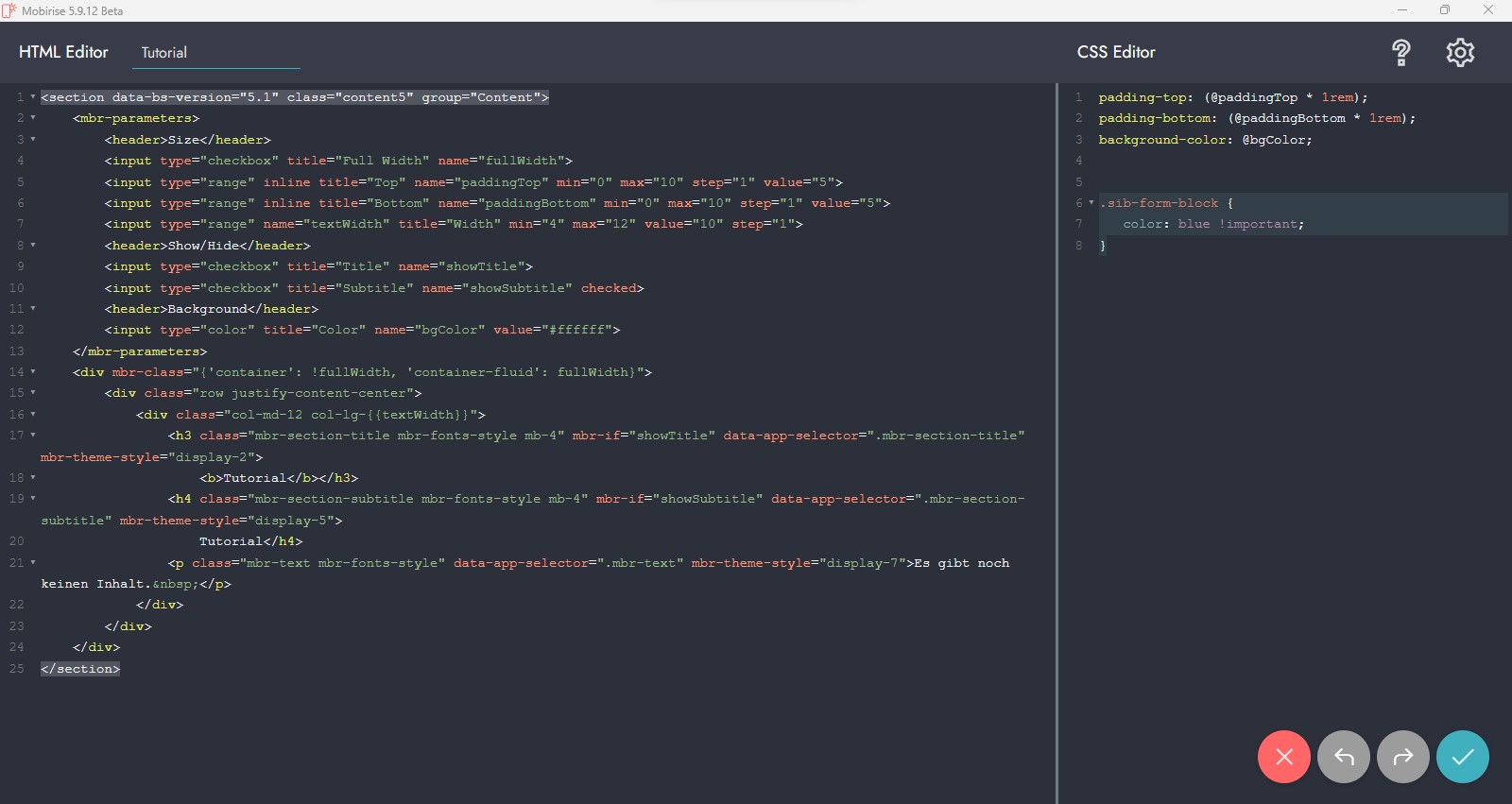
Task: Confirm changes with the teal checkmark button
Action: coord(1462,757)
